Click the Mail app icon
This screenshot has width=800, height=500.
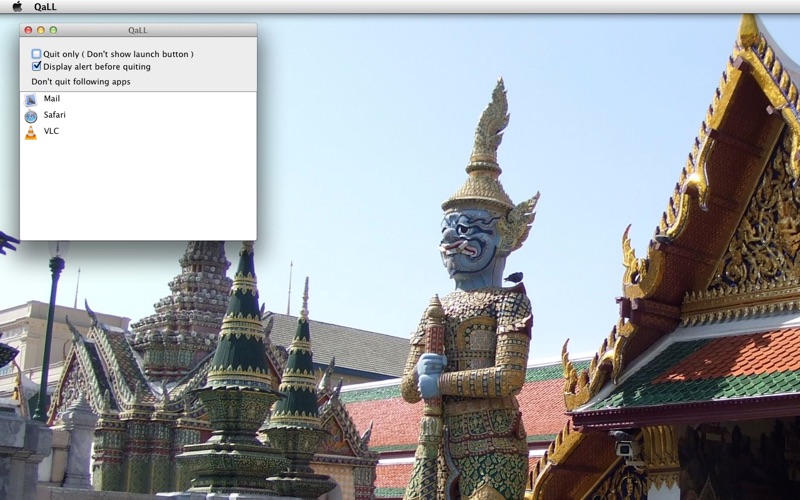[x=31, y=100]
